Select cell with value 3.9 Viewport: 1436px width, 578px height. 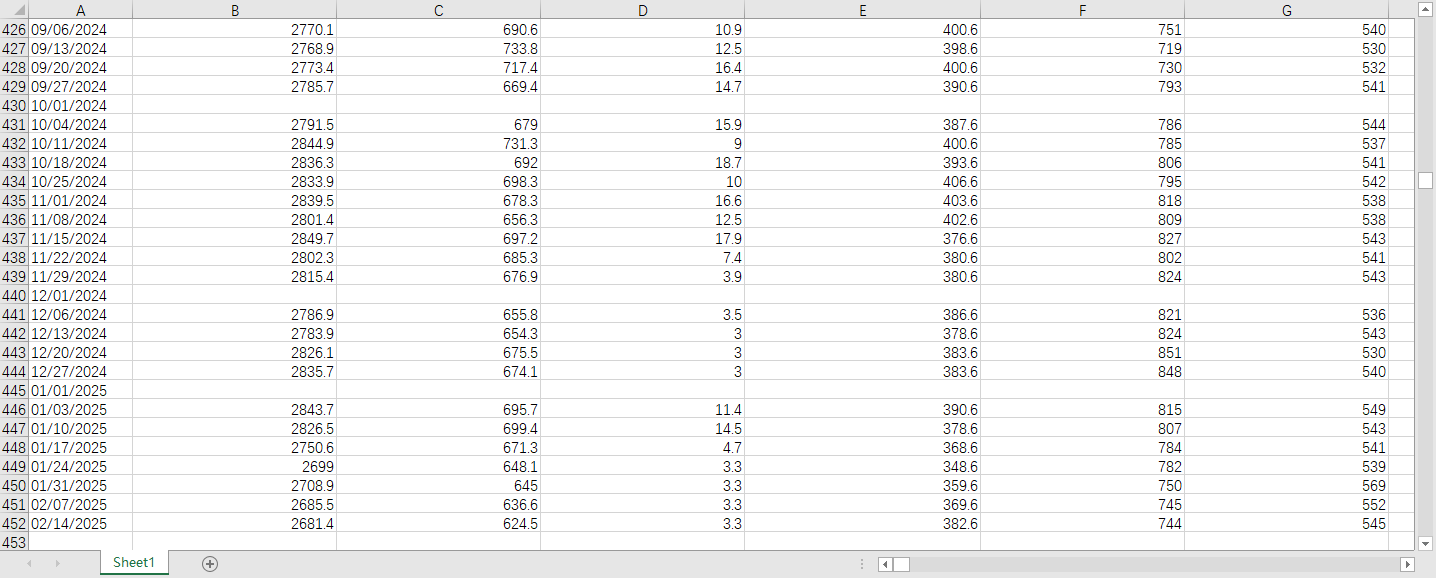coord(642,277)
